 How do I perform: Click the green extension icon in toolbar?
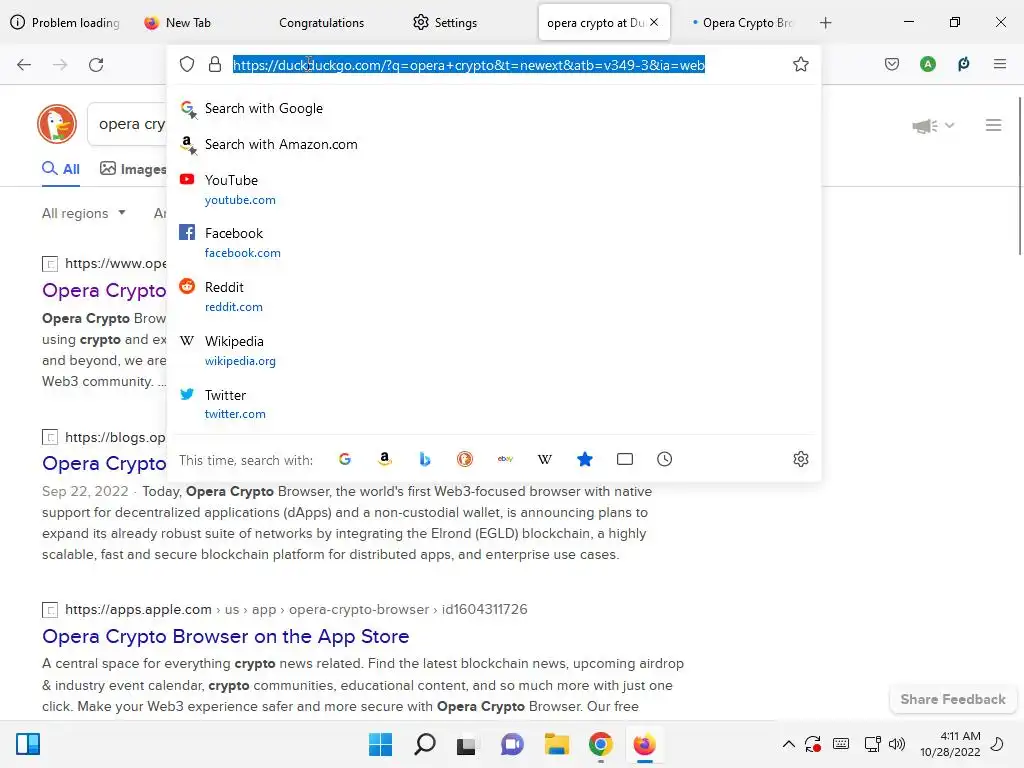point(964,64)
